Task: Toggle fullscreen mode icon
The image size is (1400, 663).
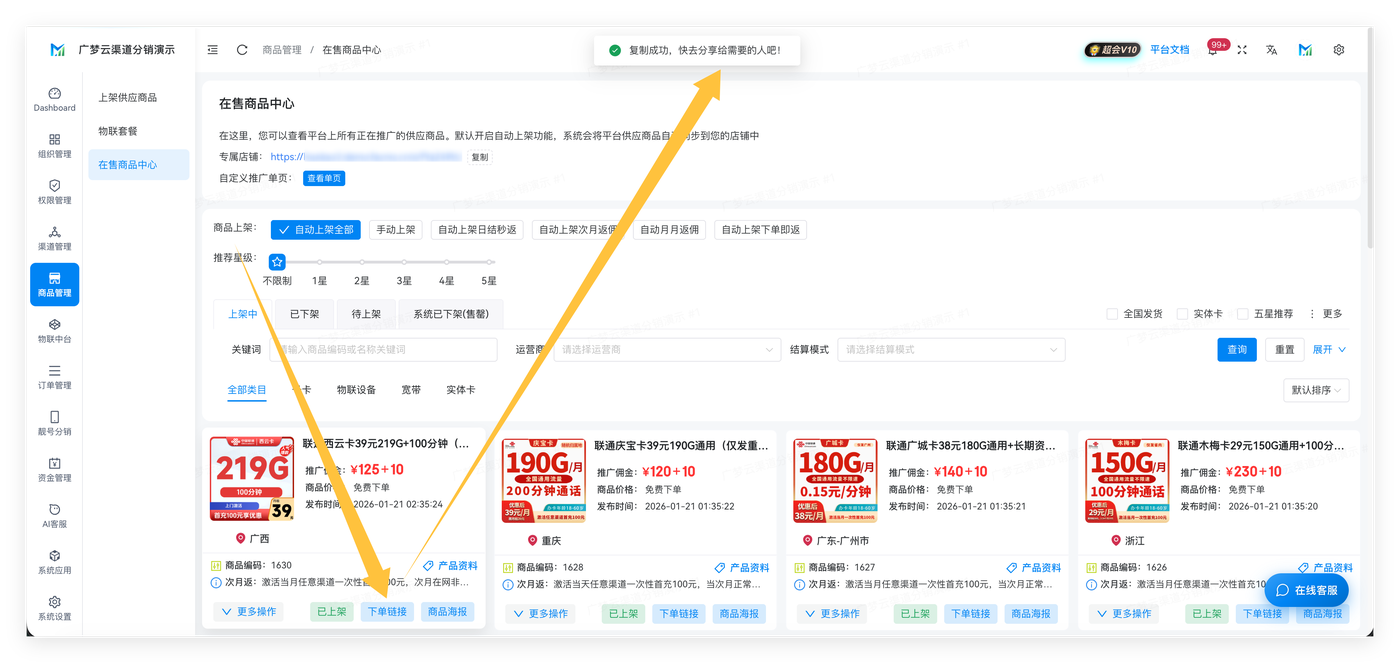Action: point(1242,50)
